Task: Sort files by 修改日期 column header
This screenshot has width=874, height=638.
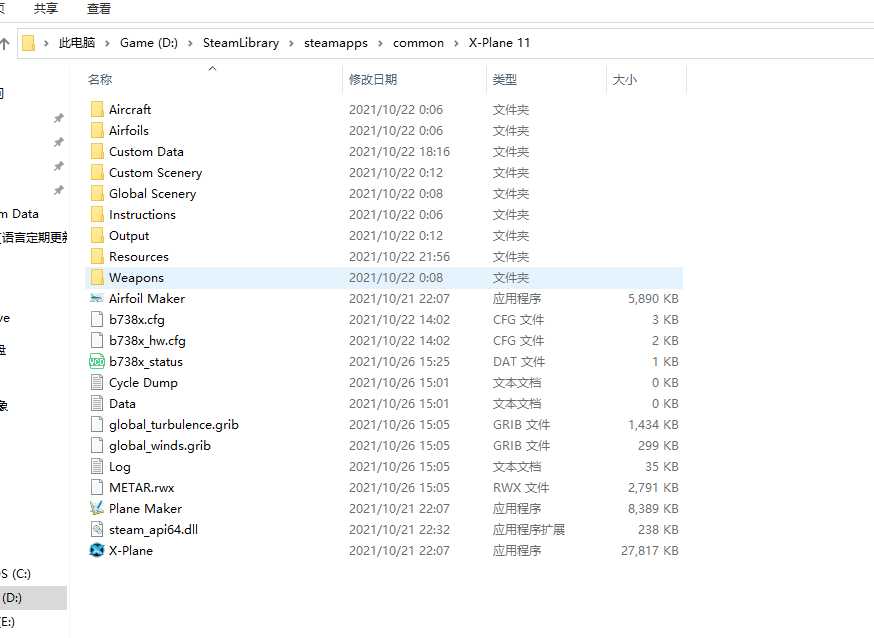Action: (x=373, y=79)
